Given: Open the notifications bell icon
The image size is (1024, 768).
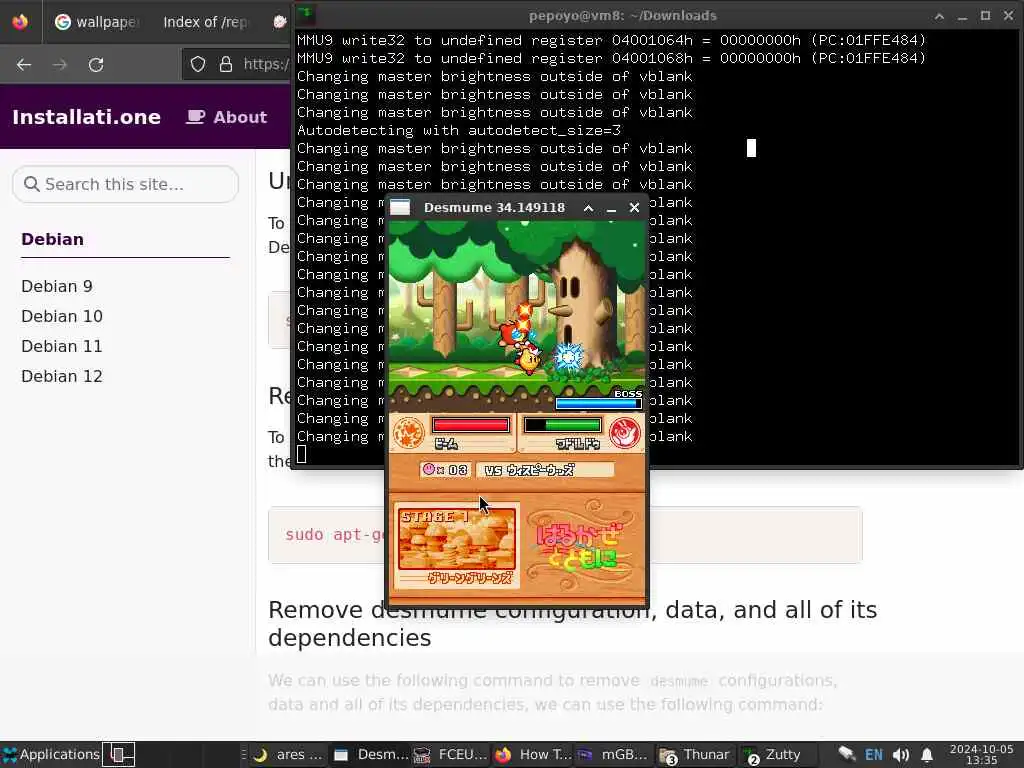Looking at the screenshot, I should [927, 755].
